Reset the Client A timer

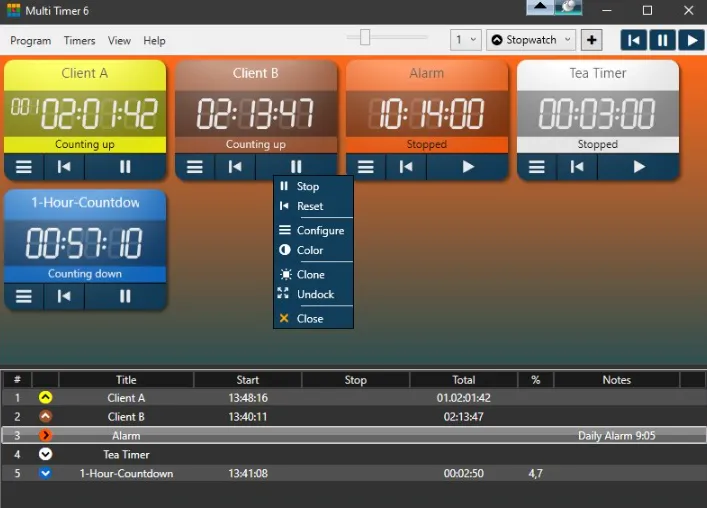click(x=64, y=167)
